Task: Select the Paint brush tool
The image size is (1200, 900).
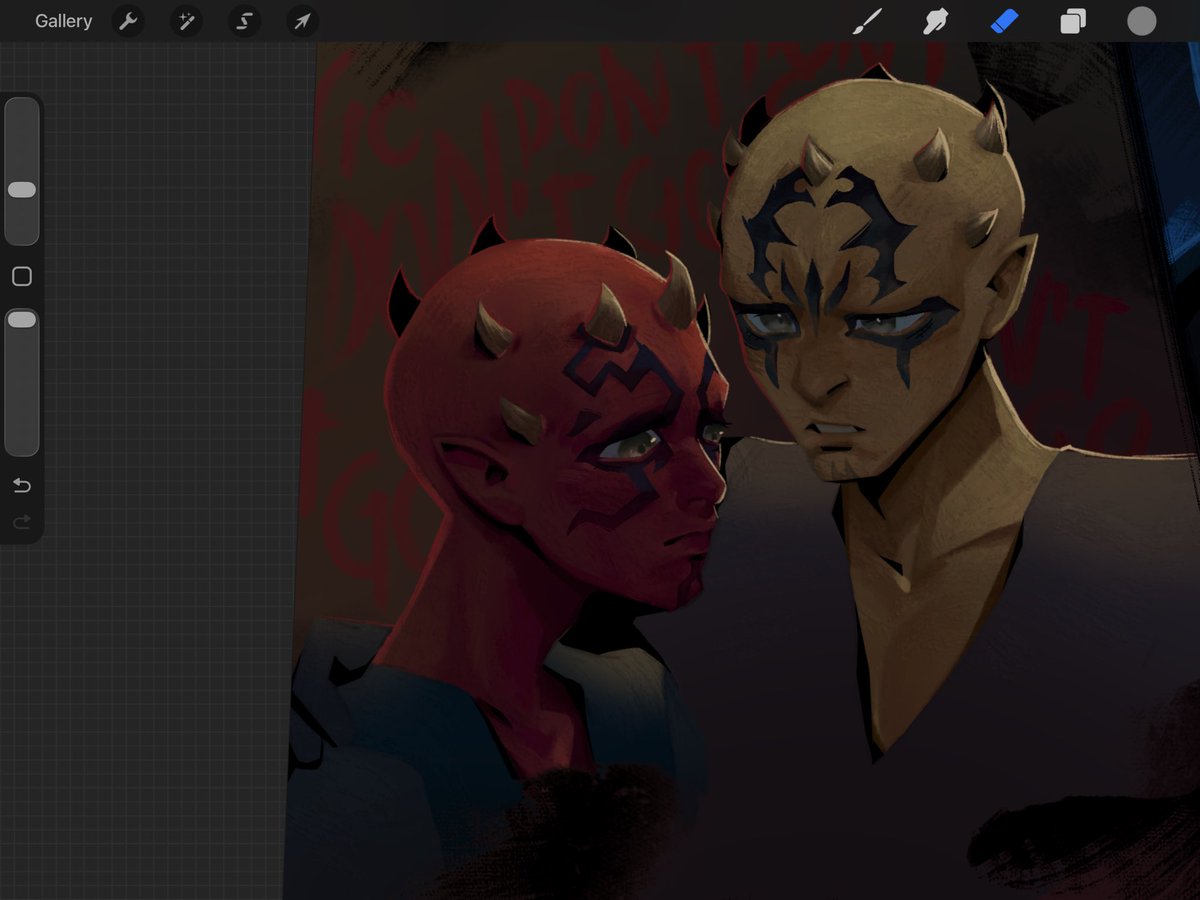Action: point(866,21)
